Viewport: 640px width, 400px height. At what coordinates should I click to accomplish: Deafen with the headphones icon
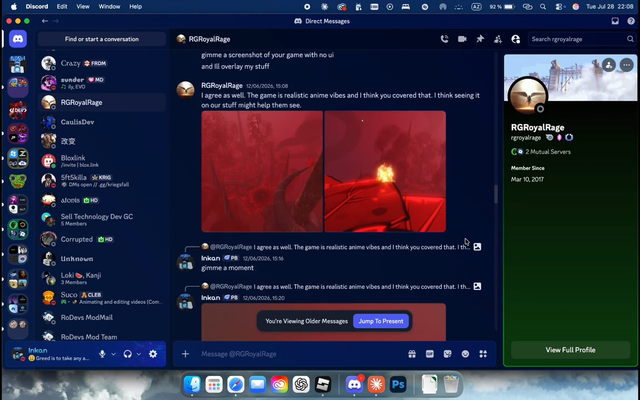128,354
